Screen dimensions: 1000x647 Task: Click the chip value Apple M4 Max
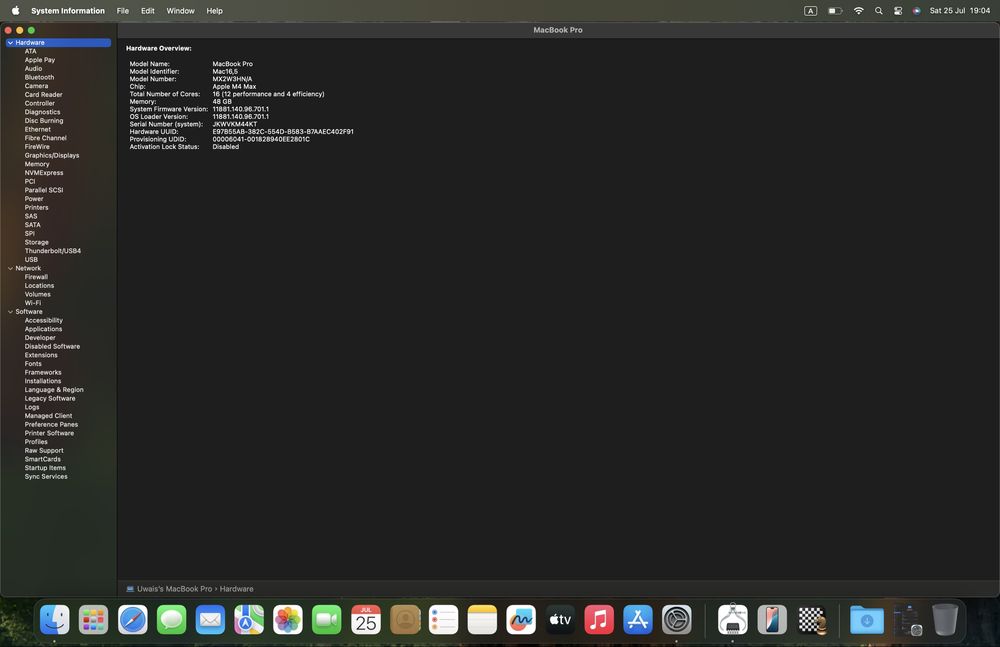pos(234,87)
